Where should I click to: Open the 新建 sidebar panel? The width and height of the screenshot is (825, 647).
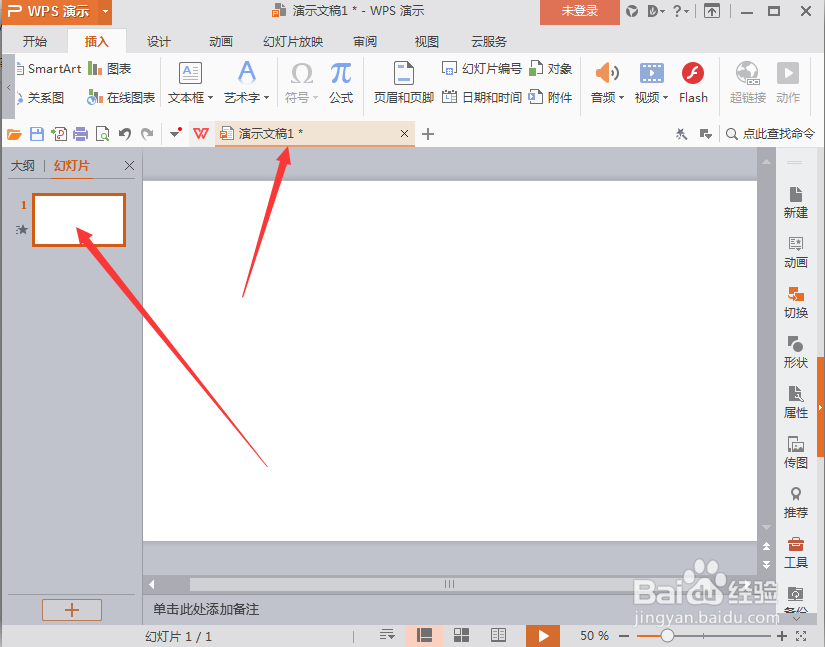pyautogui.click(x=796, y=203)
